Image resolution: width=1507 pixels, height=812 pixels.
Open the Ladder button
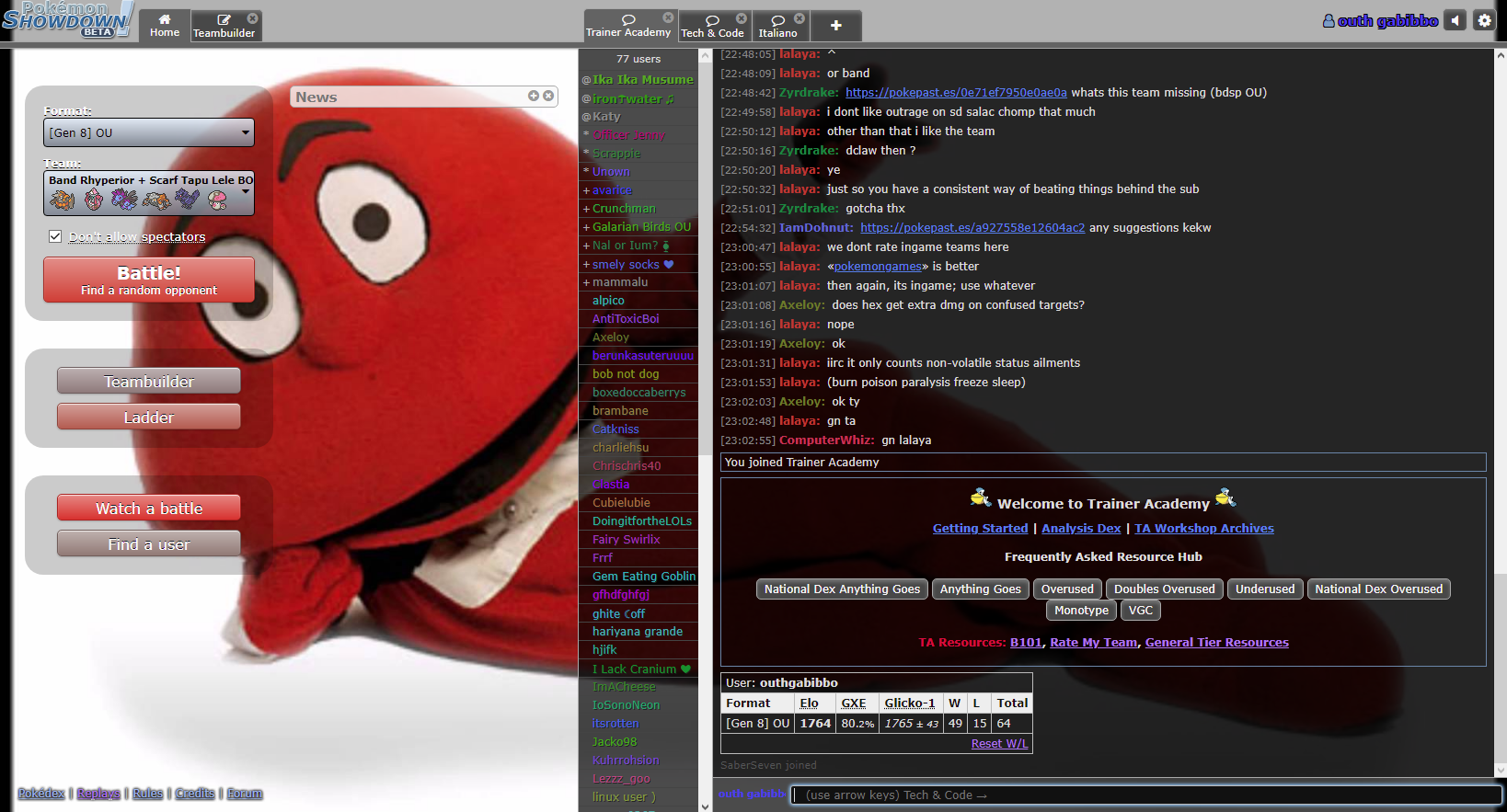(x=149, y=417)
